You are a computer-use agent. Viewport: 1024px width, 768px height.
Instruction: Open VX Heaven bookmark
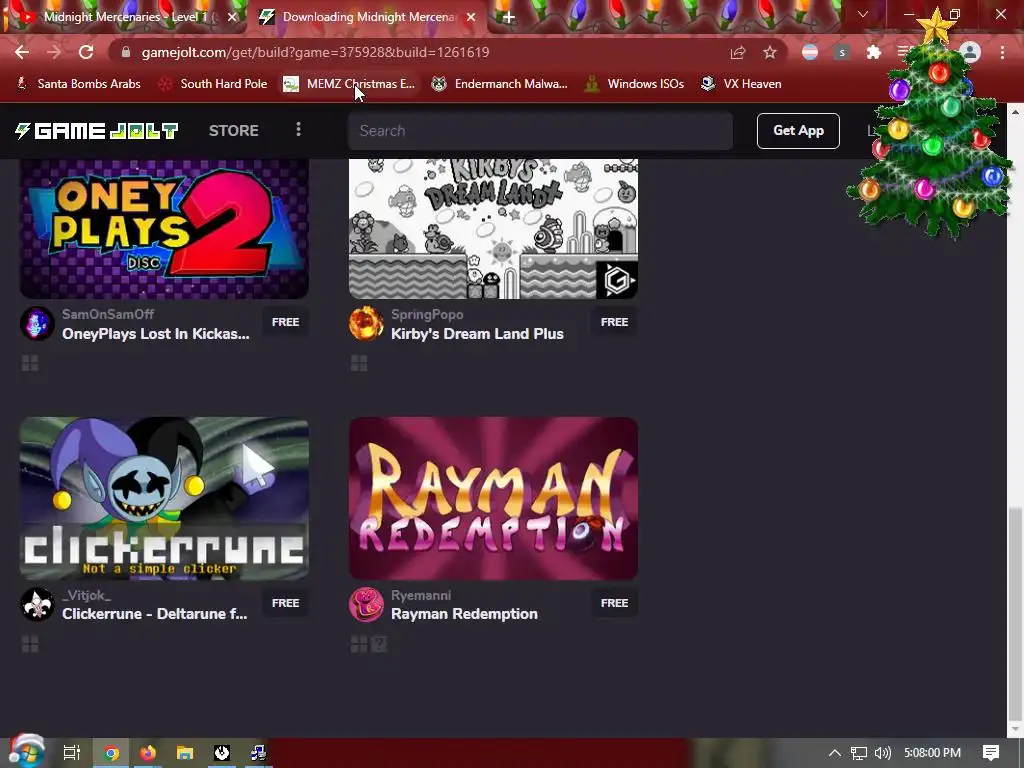click(741, 84)
